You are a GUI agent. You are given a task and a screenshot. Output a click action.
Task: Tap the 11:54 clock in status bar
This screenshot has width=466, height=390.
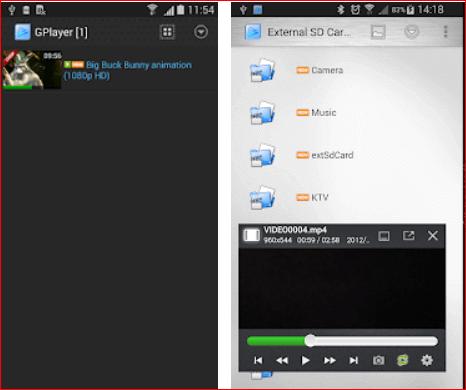click(200, 10)
